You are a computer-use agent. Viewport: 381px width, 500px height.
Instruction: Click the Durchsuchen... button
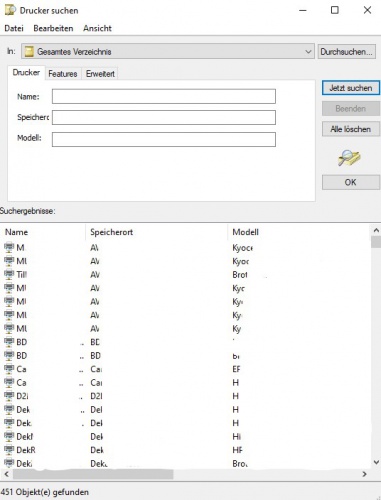[346, 52]
